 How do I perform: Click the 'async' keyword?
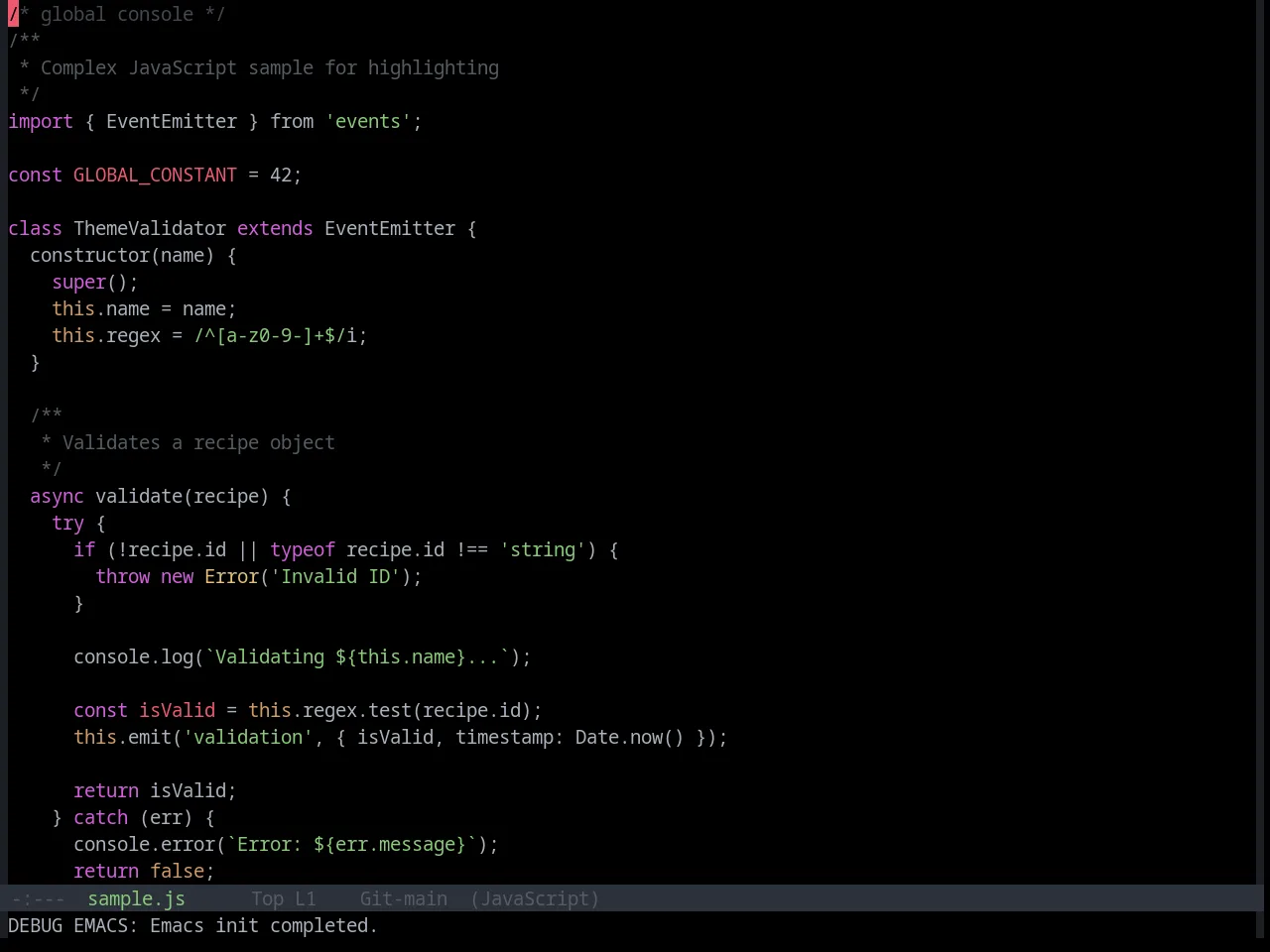click(57, 496)
